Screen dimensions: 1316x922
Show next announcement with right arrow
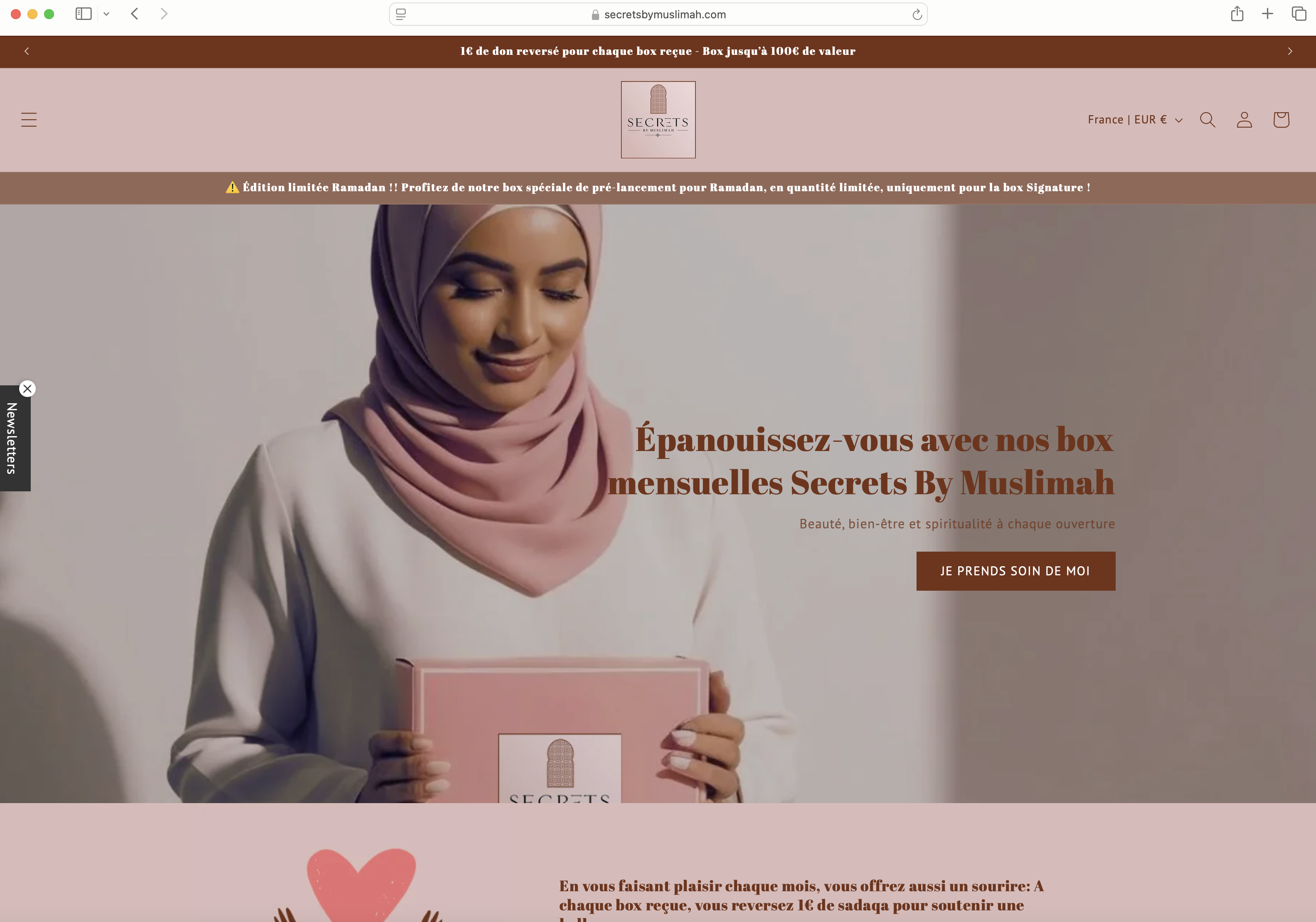pyautogui.click(x=1290, y=52)
